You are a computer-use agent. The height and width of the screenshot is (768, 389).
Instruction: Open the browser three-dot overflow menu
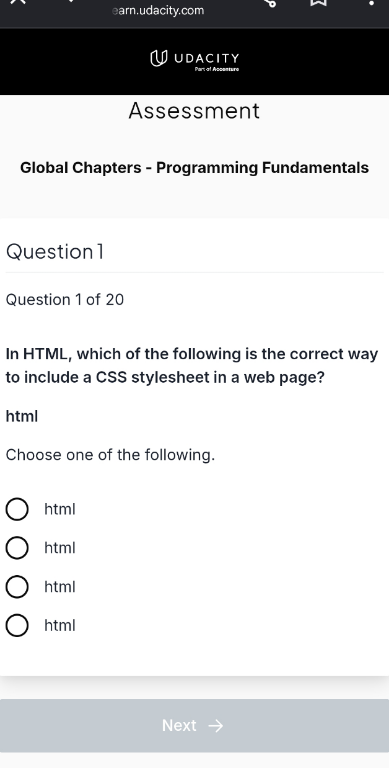pyautogui.click(x=372, y=2)
